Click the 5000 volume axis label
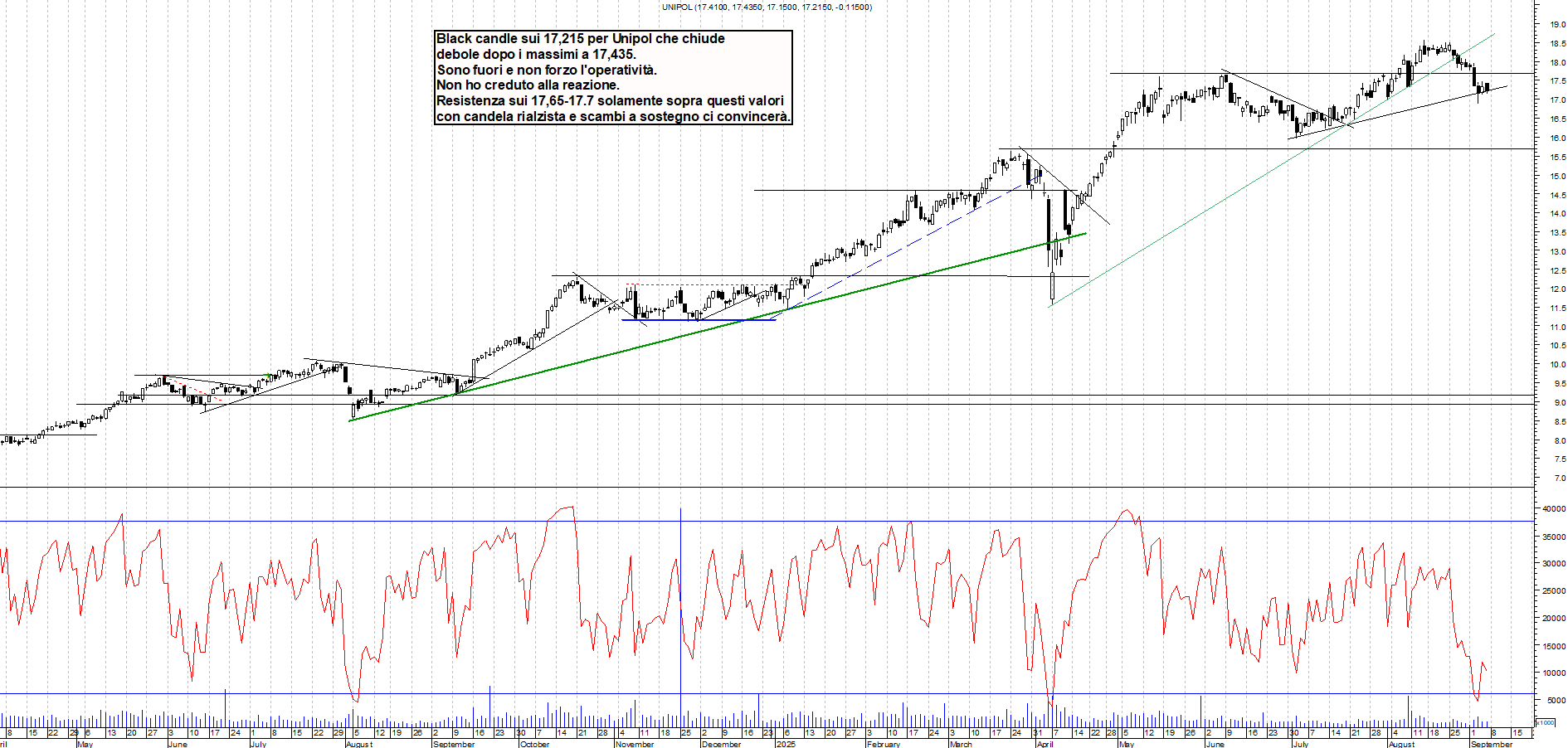 (1556, 701)
